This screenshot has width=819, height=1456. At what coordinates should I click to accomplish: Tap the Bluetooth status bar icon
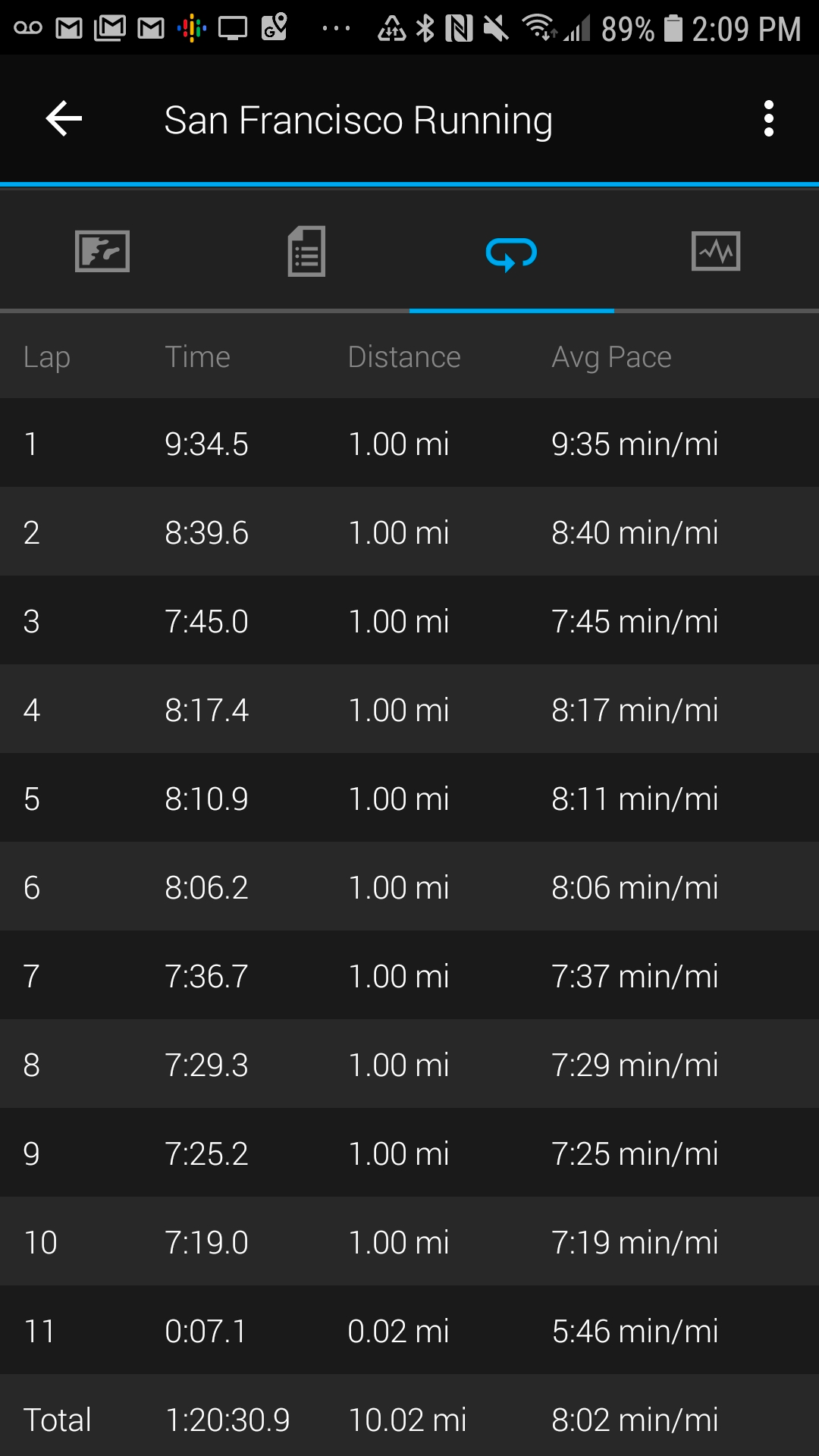point(426,29)
